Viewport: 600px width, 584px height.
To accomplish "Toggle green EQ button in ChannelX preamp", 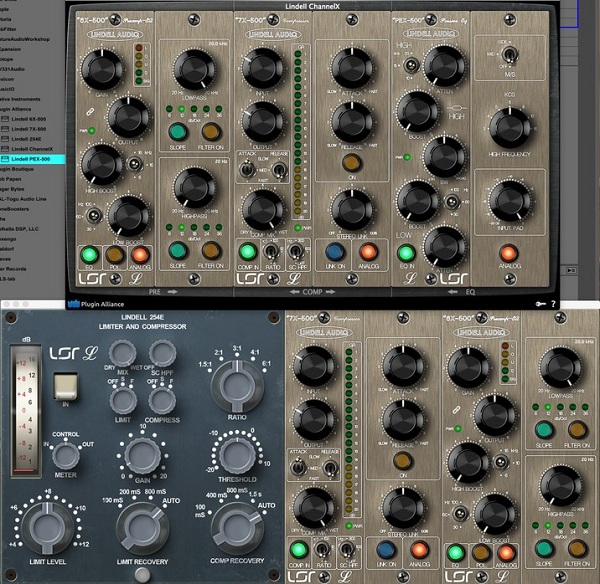I will pos(89,254).
